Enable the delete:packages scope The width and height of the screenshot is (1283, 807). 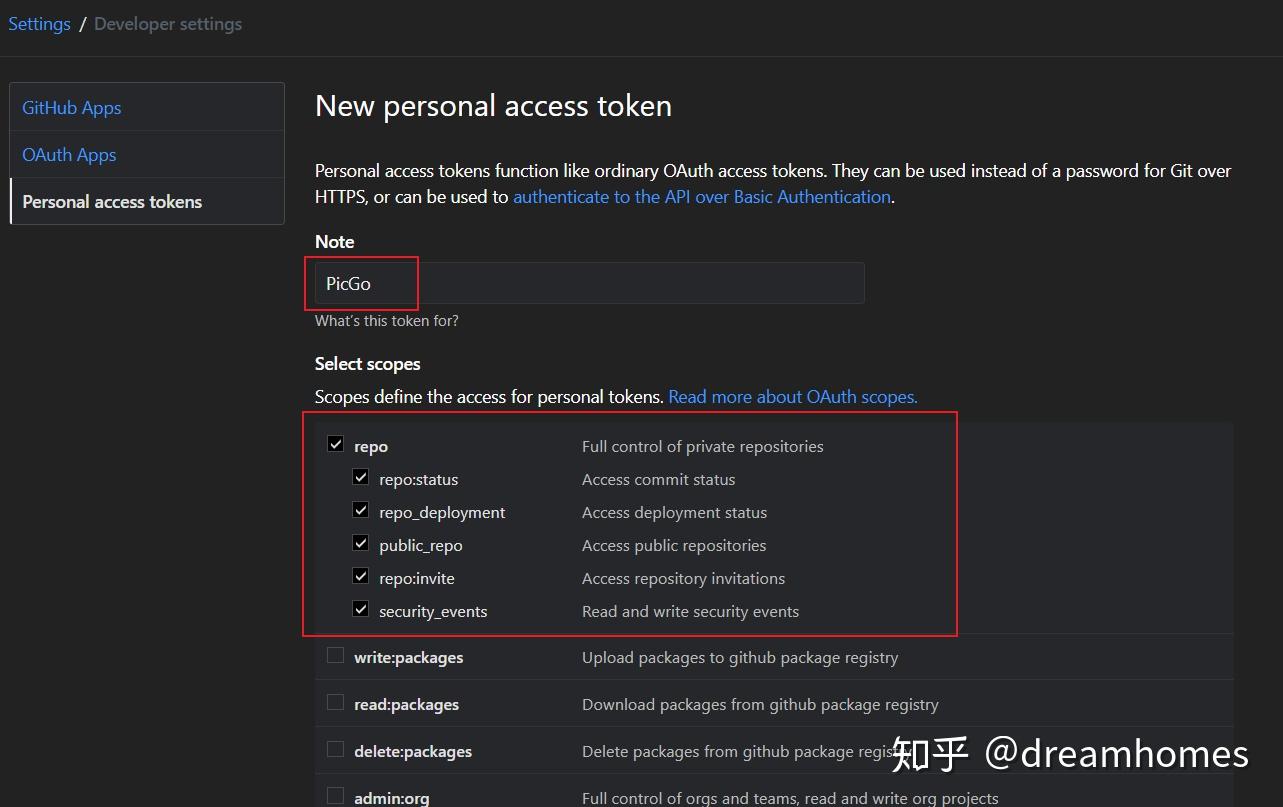[x=335, y=748]
